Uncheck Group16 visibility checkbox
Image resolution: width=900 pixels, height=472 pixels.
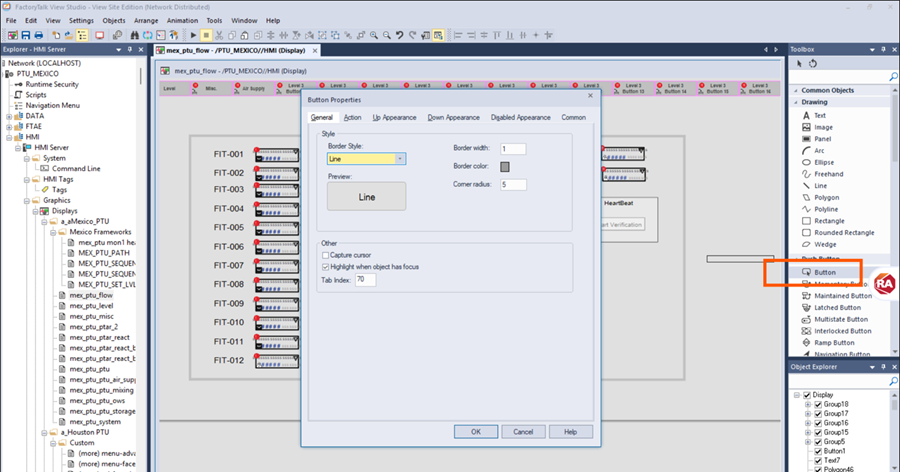[818, 423]
